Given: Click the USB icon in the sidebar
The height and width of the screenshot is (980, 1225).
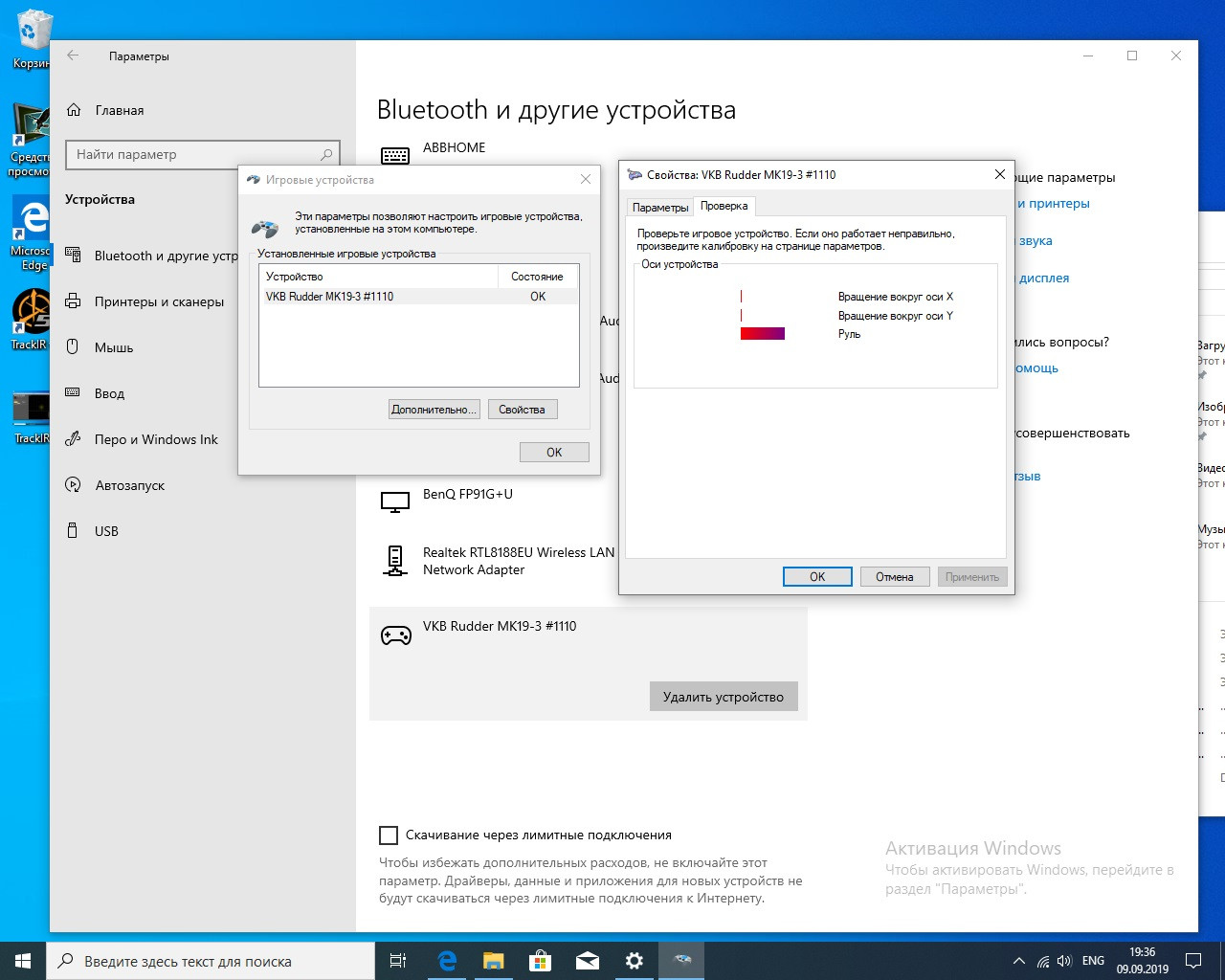Looking at the screenshot, I should (x=73, y=531).
